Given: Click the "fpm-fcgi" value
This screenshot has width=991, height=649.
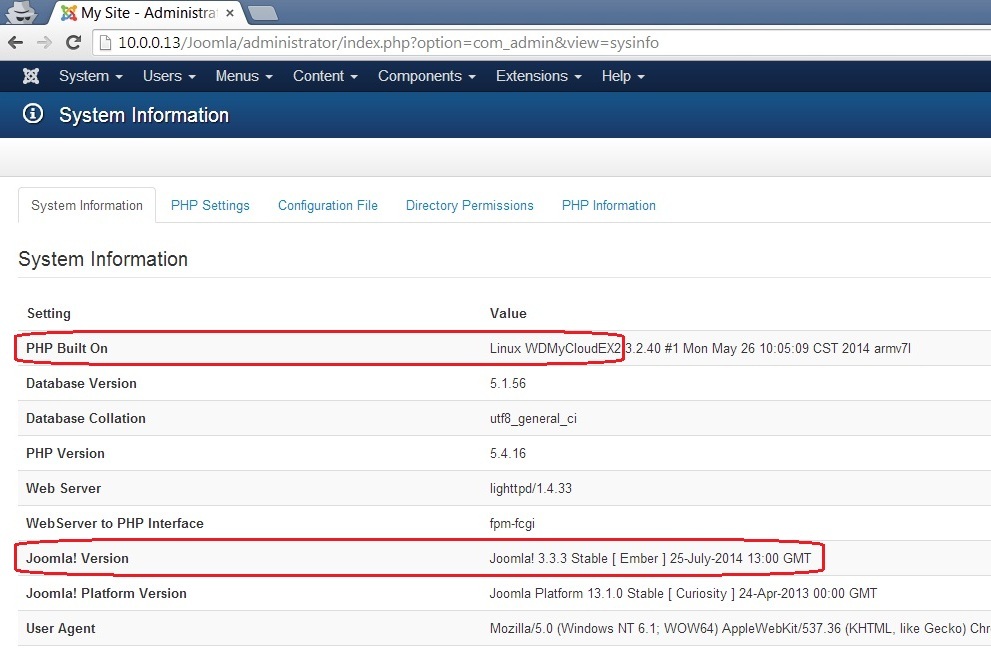Looking at the screenshot, I should coord(513,524).
